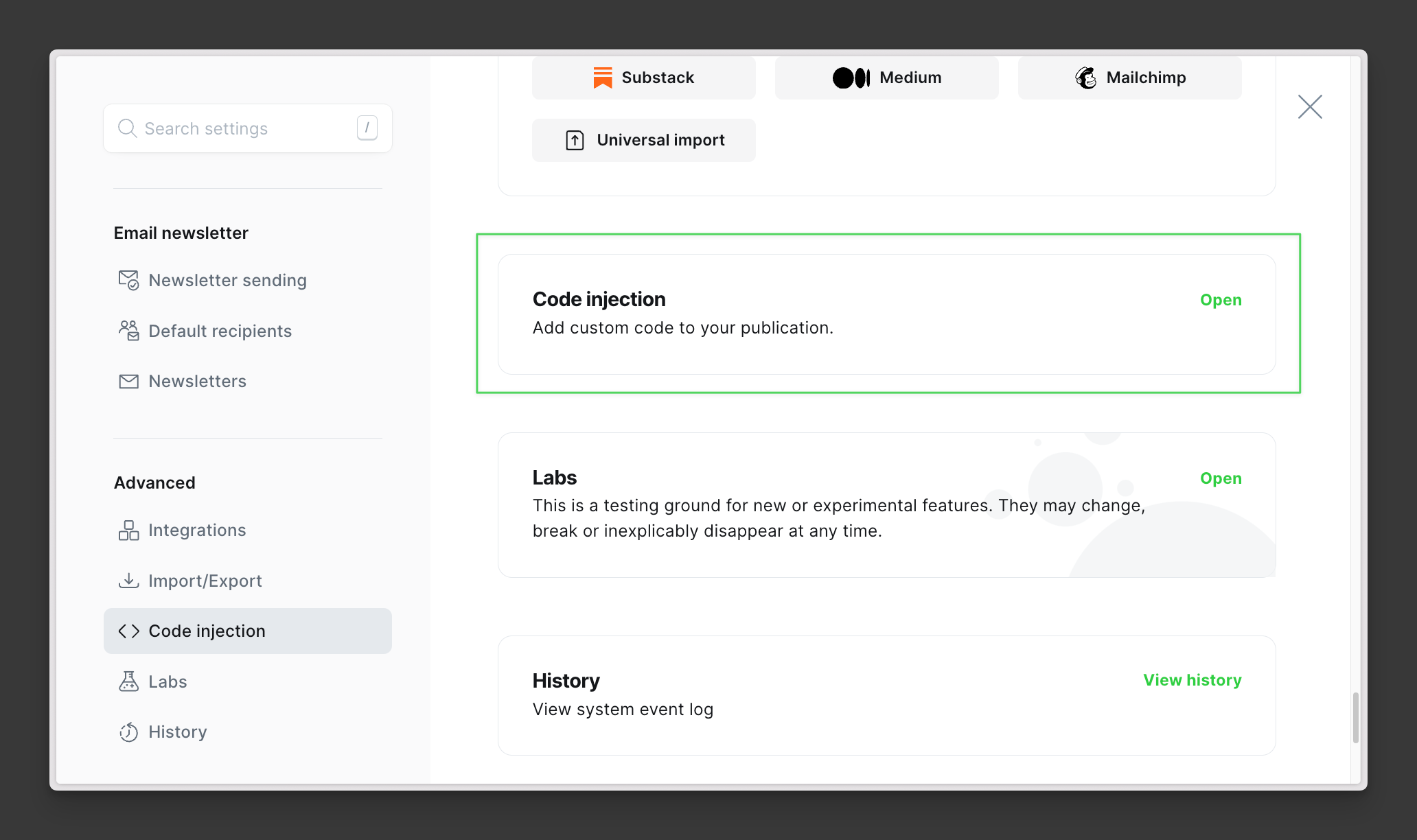Select the Substack import option
Image resolution: width=1417 pixels, height=840 pixels.
click(x=643, y=78)
